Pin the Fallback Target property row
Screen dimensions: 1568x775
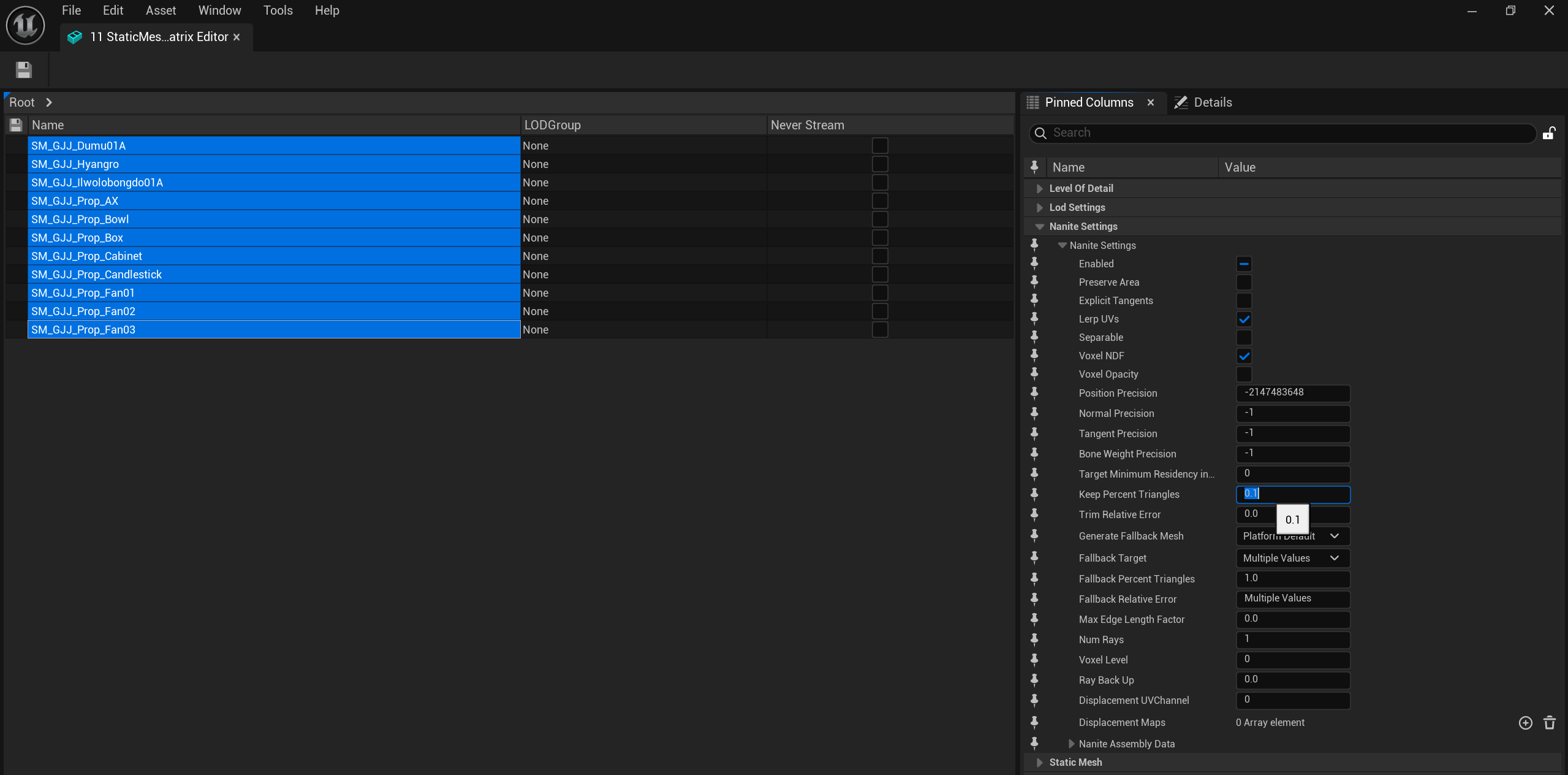point(1034,558)
